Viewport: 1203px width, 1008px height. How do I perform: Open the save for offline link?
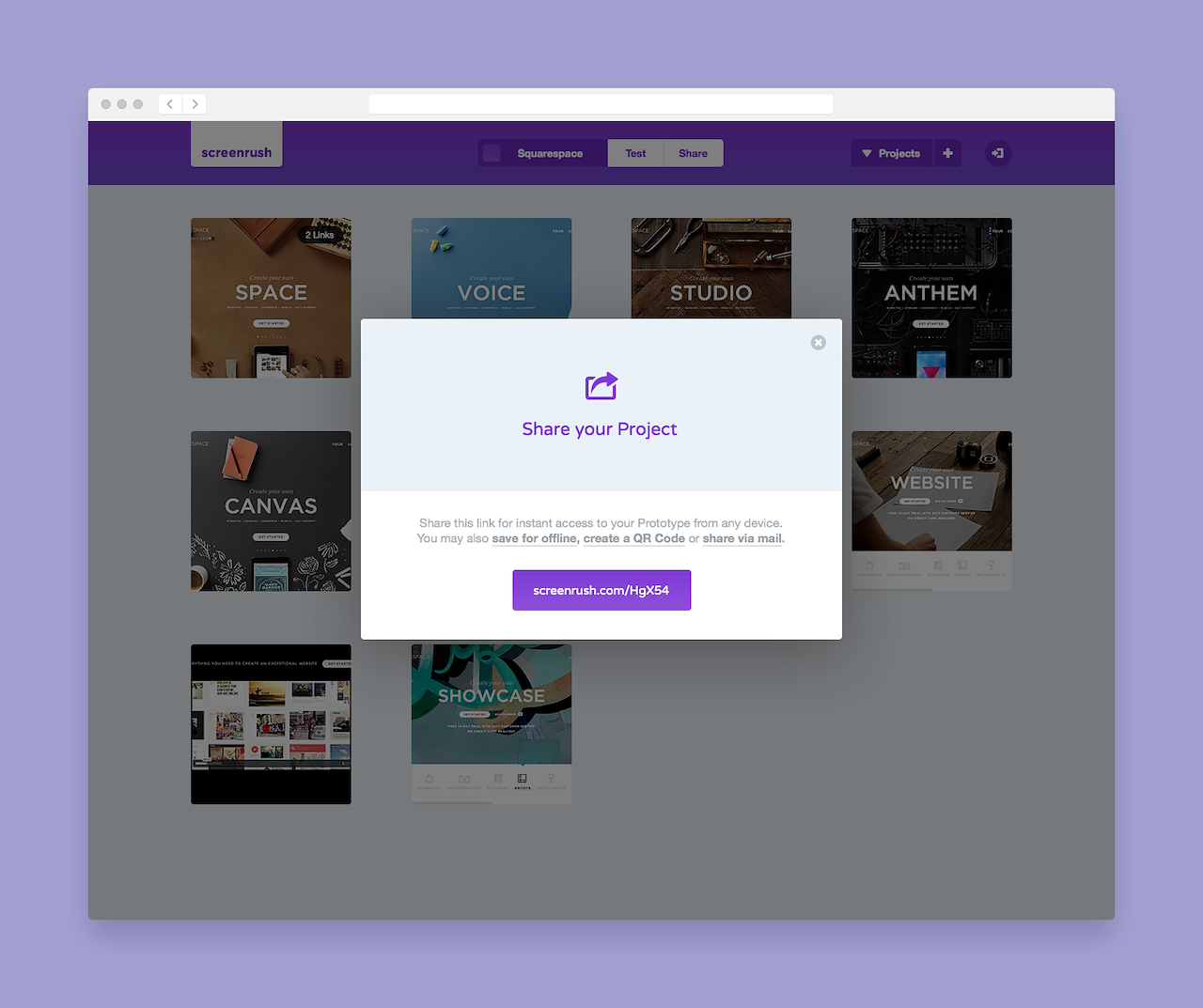(534, 538)
